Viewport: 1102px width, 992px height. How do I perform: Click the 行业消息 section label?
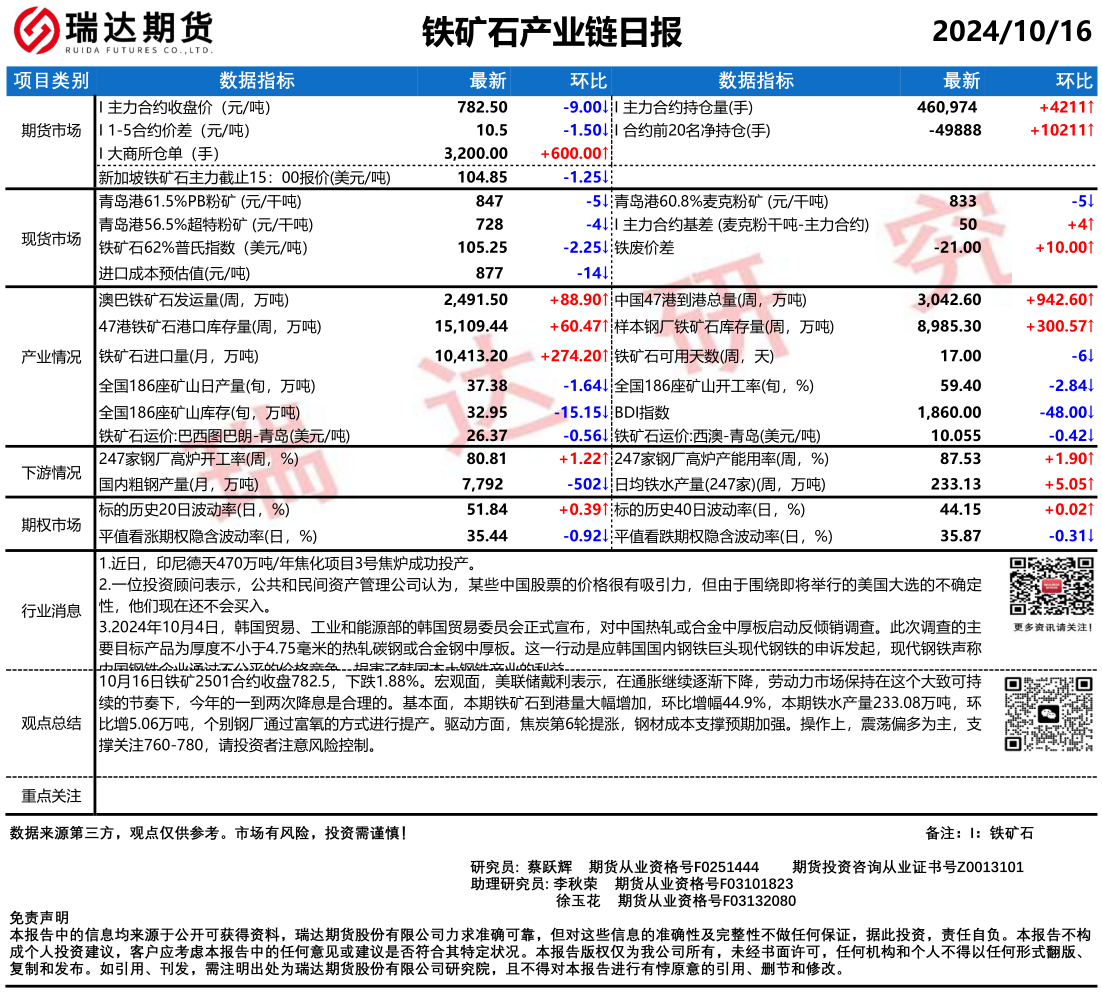[x=52, y=610]
